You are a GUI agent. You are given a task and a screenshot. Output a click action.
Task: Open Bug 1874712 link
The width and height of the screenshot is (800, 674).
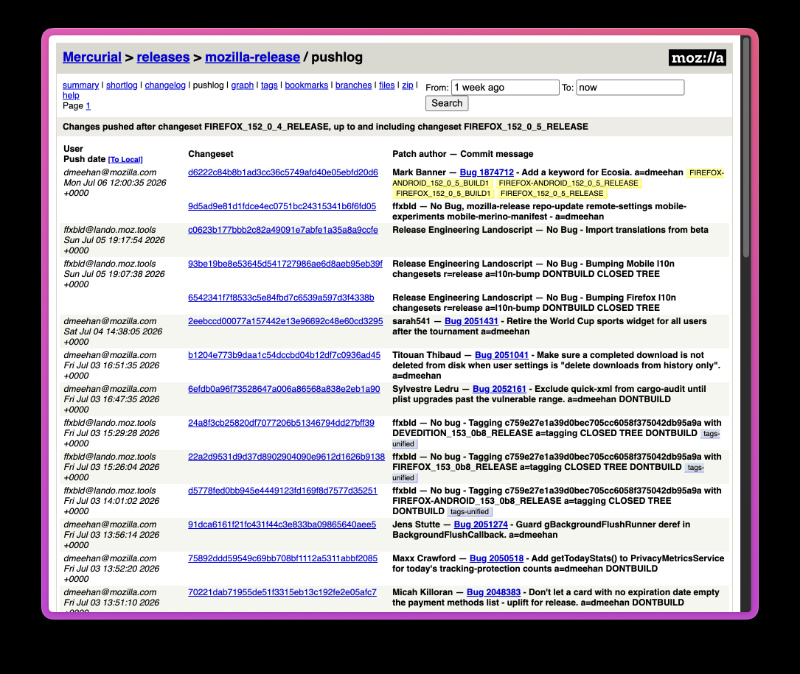click(487, 172)
